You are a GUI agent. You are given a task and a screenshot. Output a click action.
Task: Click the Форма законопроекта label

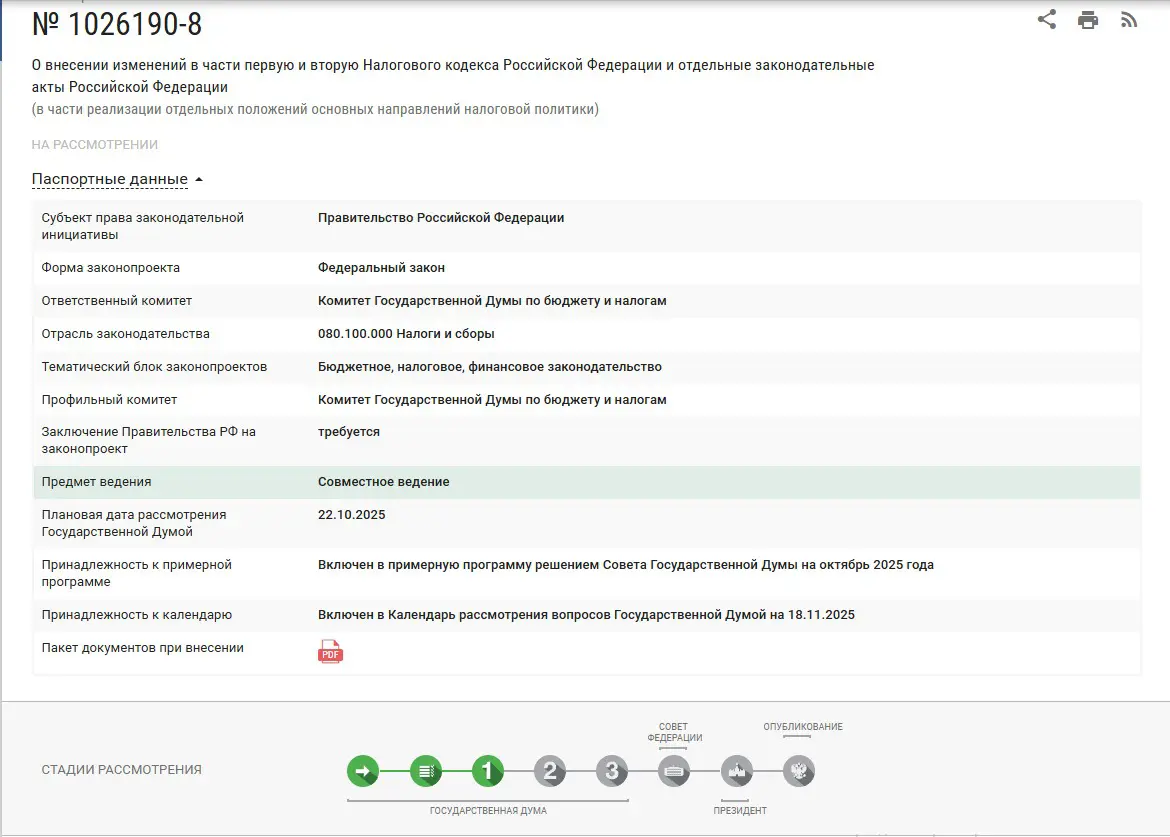pos(110,268)
